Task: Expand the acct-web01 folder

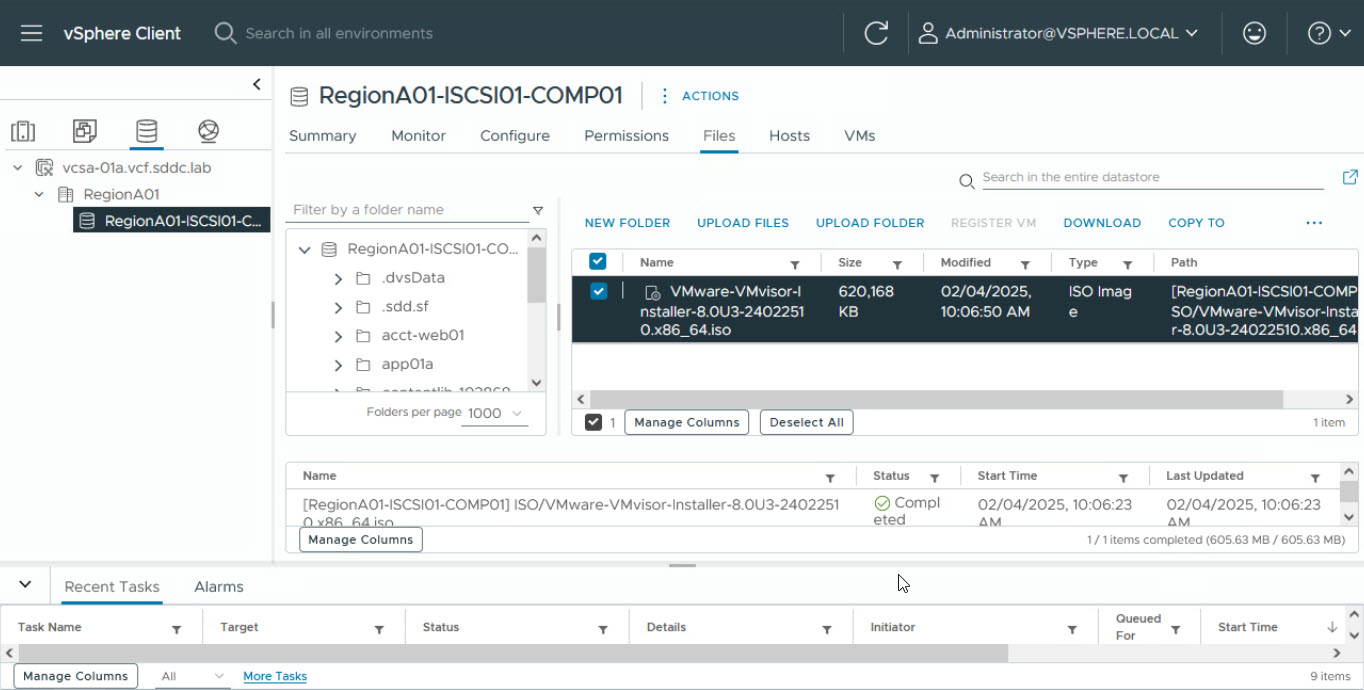Action: point(338,336)
